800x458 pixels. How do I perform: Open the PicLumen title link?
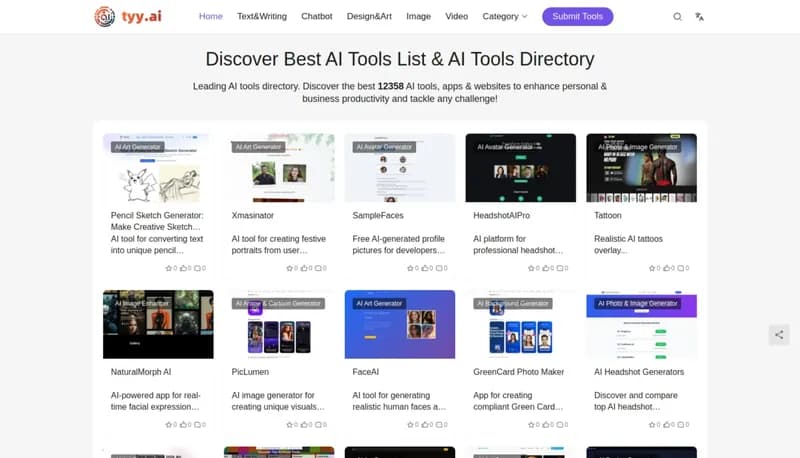[x=250, y=372]
